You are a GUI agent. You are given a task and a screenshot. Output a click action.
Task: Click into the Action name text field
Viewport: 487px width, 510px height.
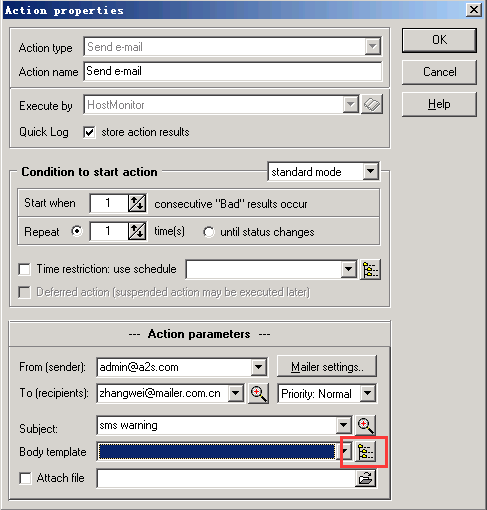click(x=233, y=71)
